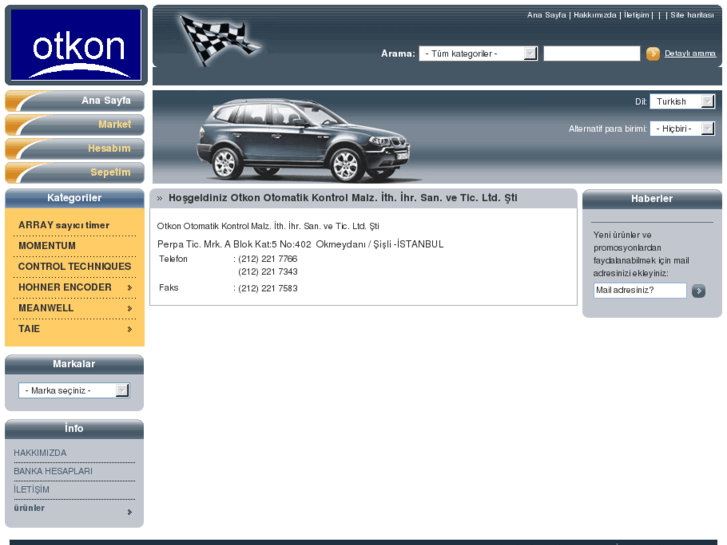Expand MEANWELL category arrow
This screenshot has width=727, height=545.
click(x=130, y=308)
